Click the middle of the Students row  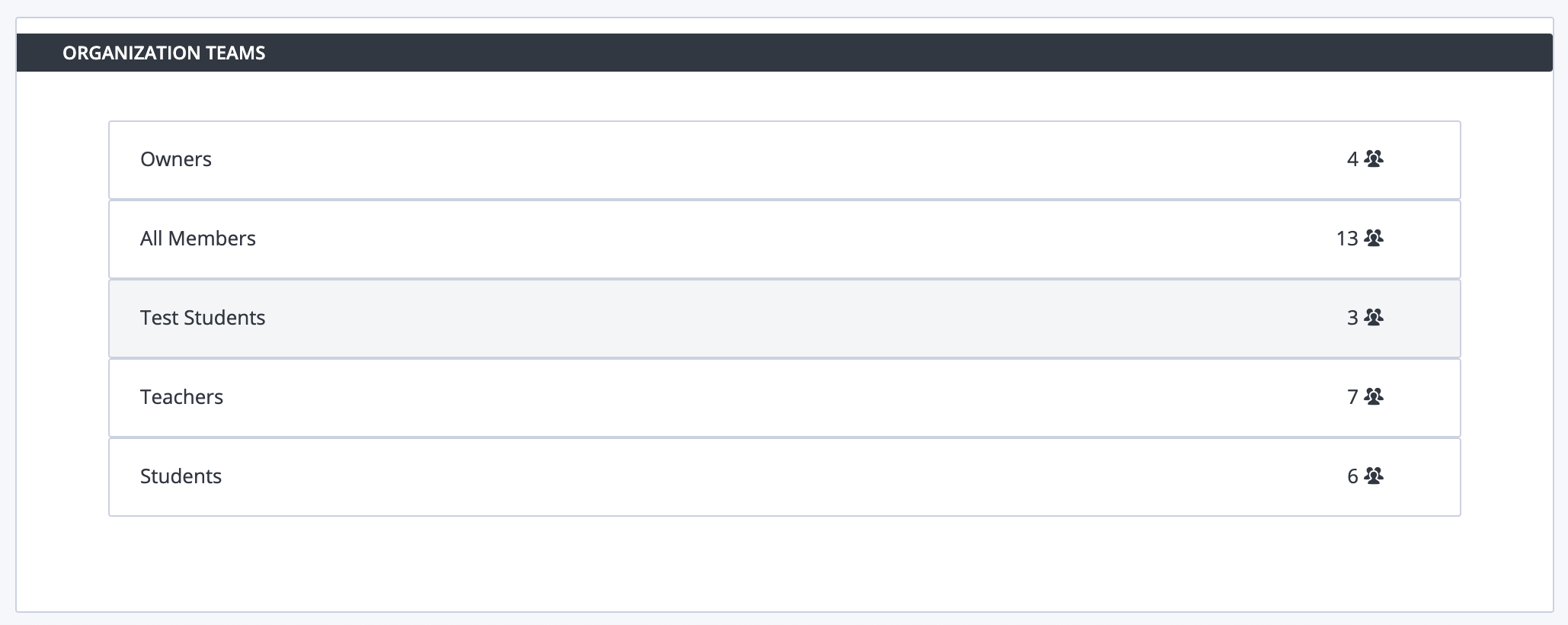[x=785, y=477]
